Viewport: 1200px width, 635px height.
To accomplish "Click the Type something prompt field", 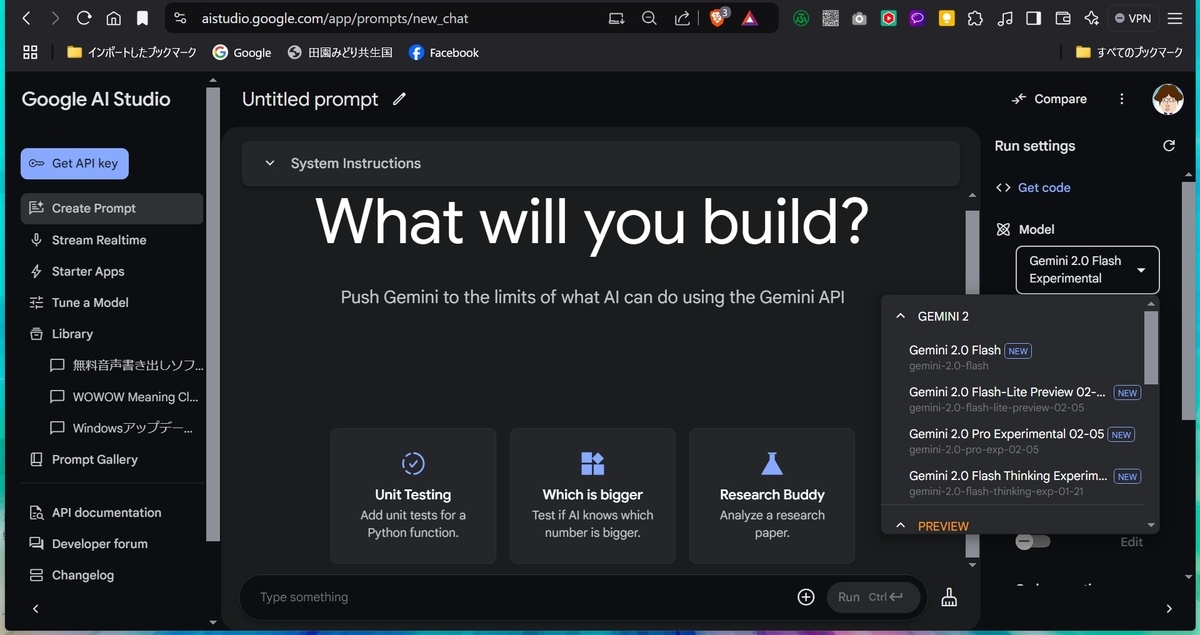I will (520, 597).
